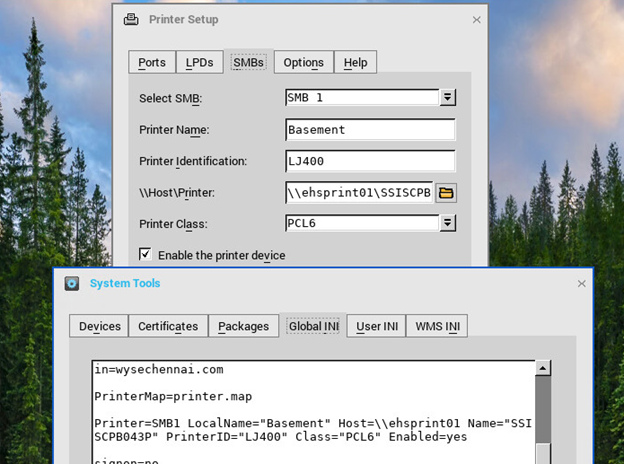624x464 pixels.
Task: Click the System Tools gear icon in title bar
Action: (72, 283)
